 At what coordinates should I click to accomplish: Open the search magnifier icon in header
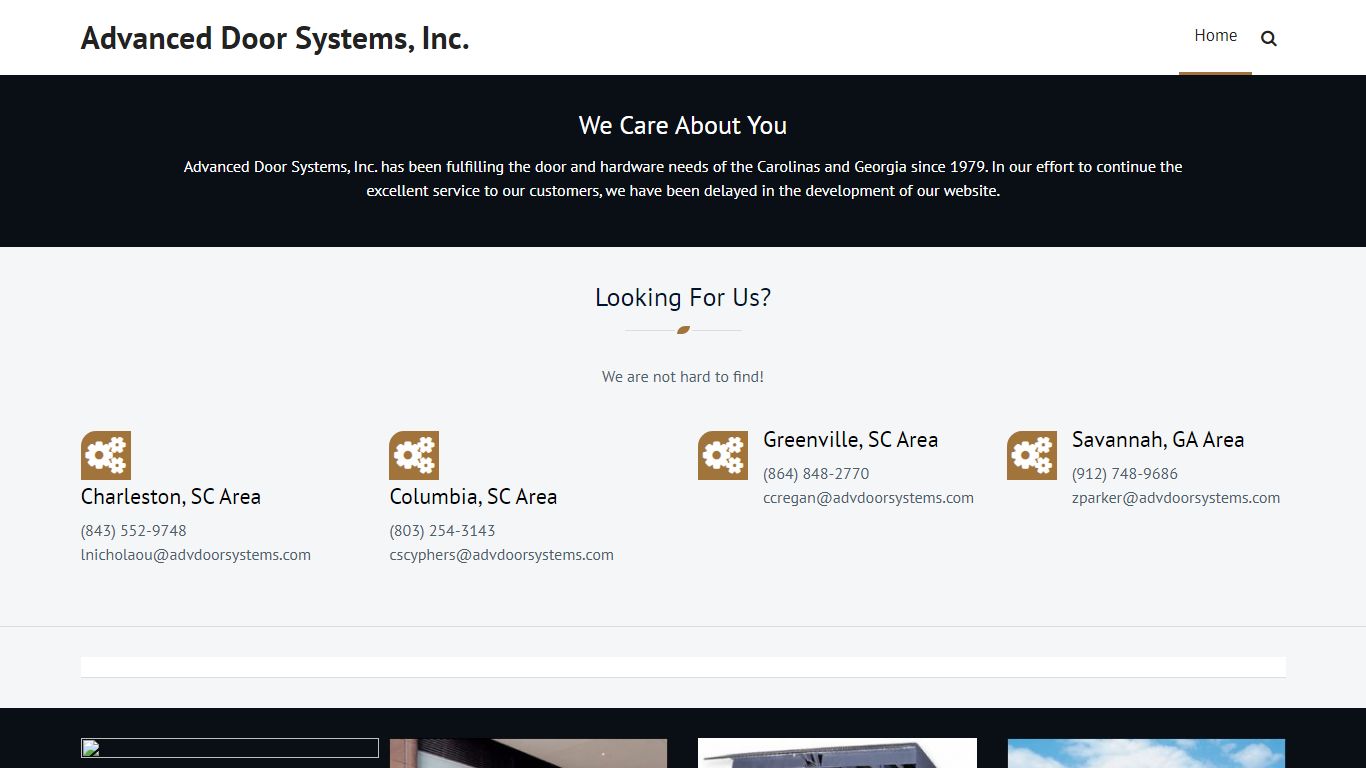[x=1268, y=38]
